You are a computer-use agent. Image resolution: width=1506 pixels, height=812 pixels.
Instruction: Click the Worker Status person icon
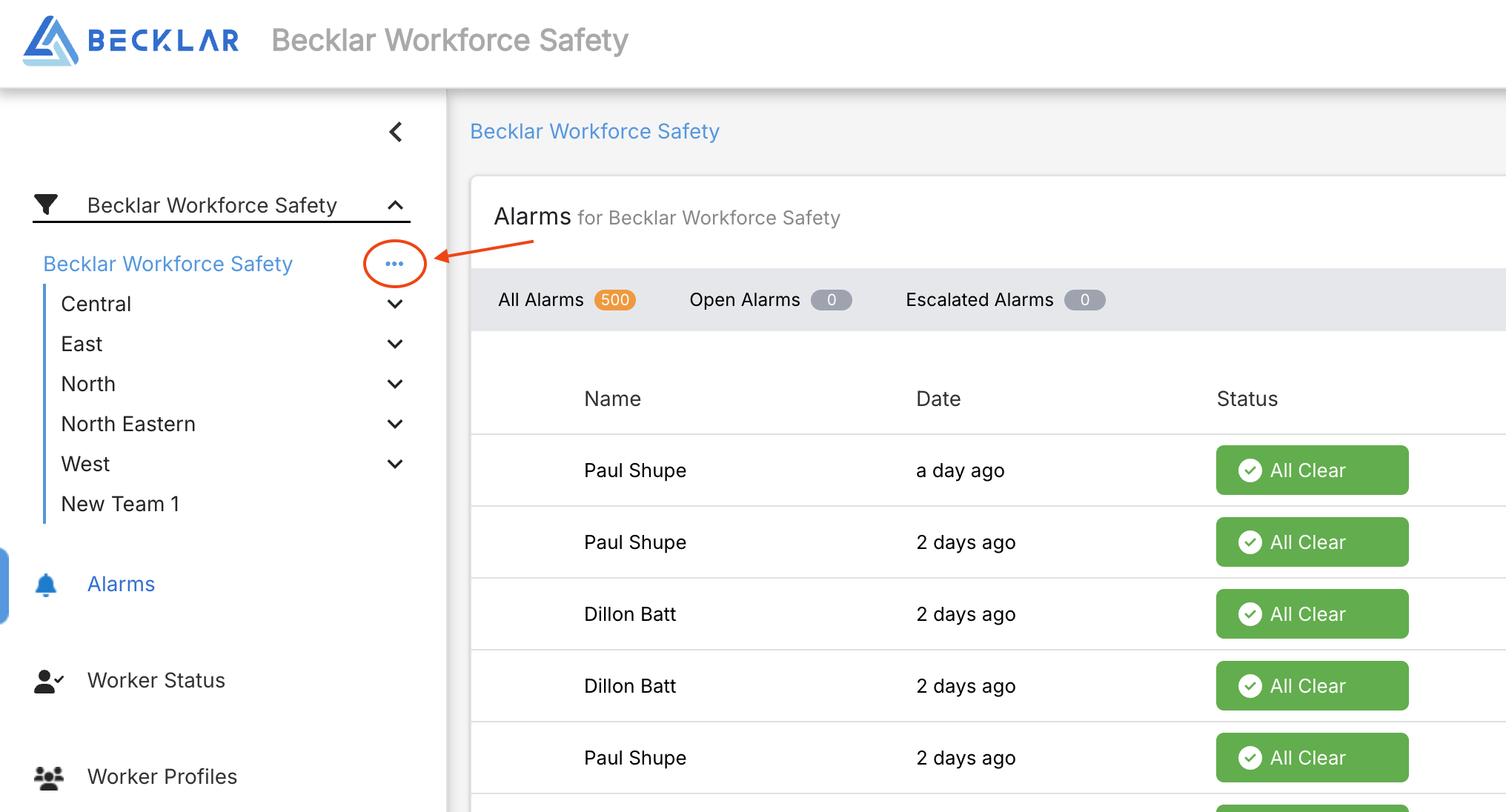(49, 681)
